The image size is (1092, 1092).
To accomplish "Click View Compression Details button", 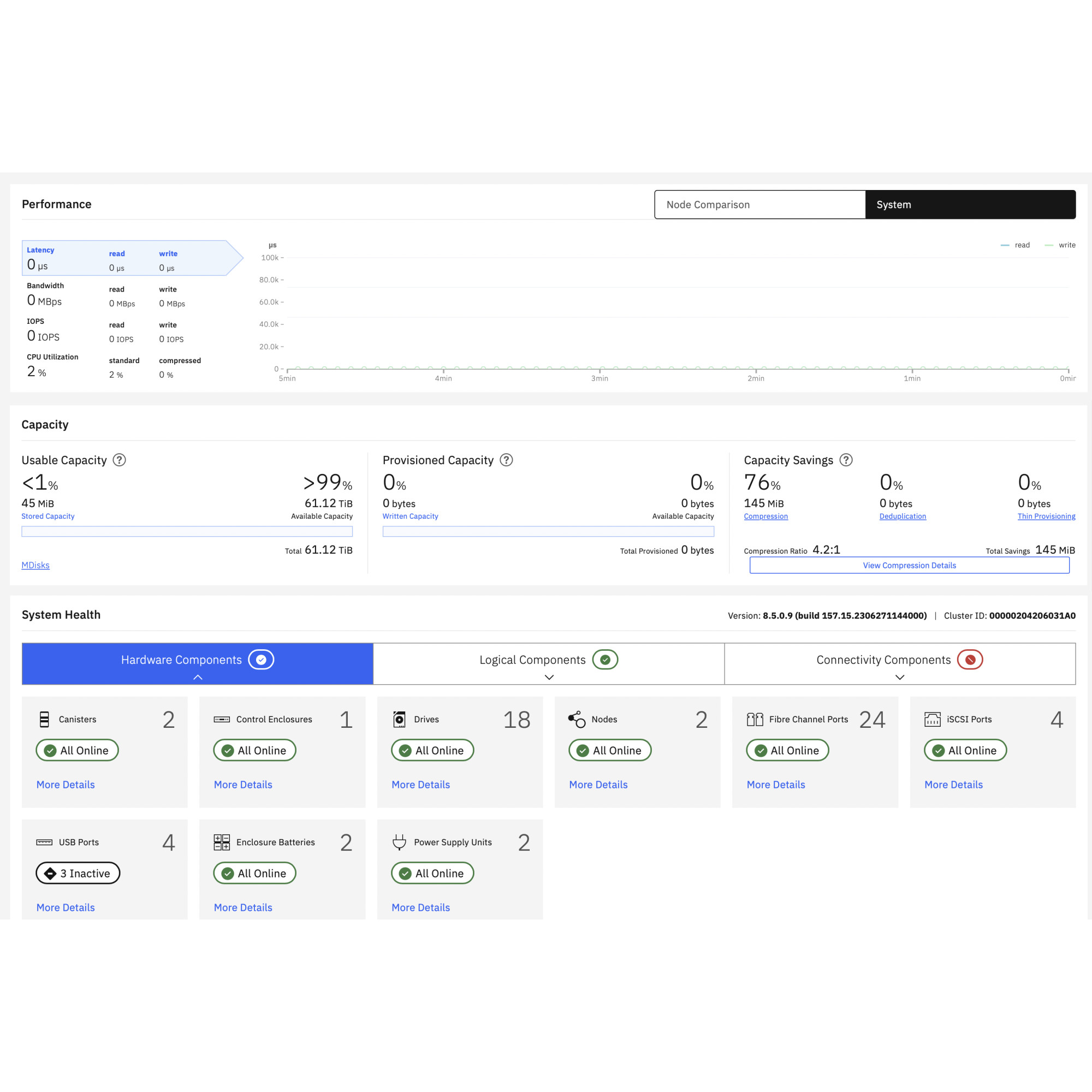I will (909, 565).
